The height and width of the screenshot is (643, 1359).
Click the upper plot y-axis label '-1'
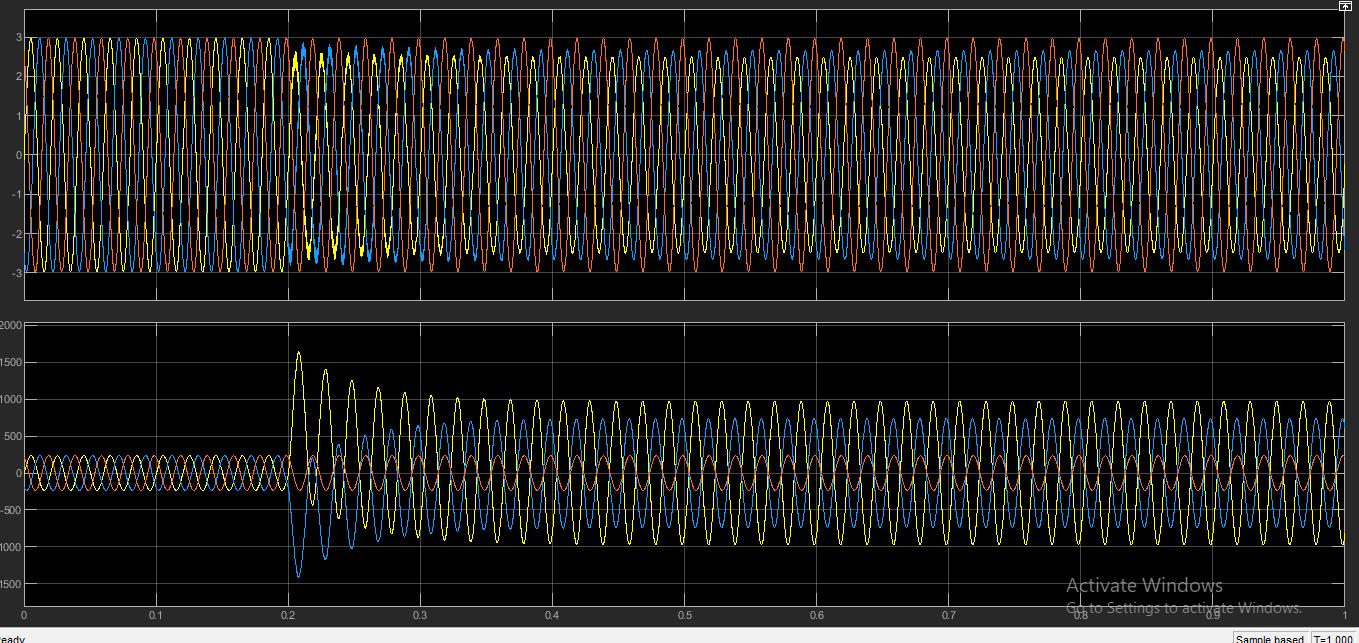[16, 194]
